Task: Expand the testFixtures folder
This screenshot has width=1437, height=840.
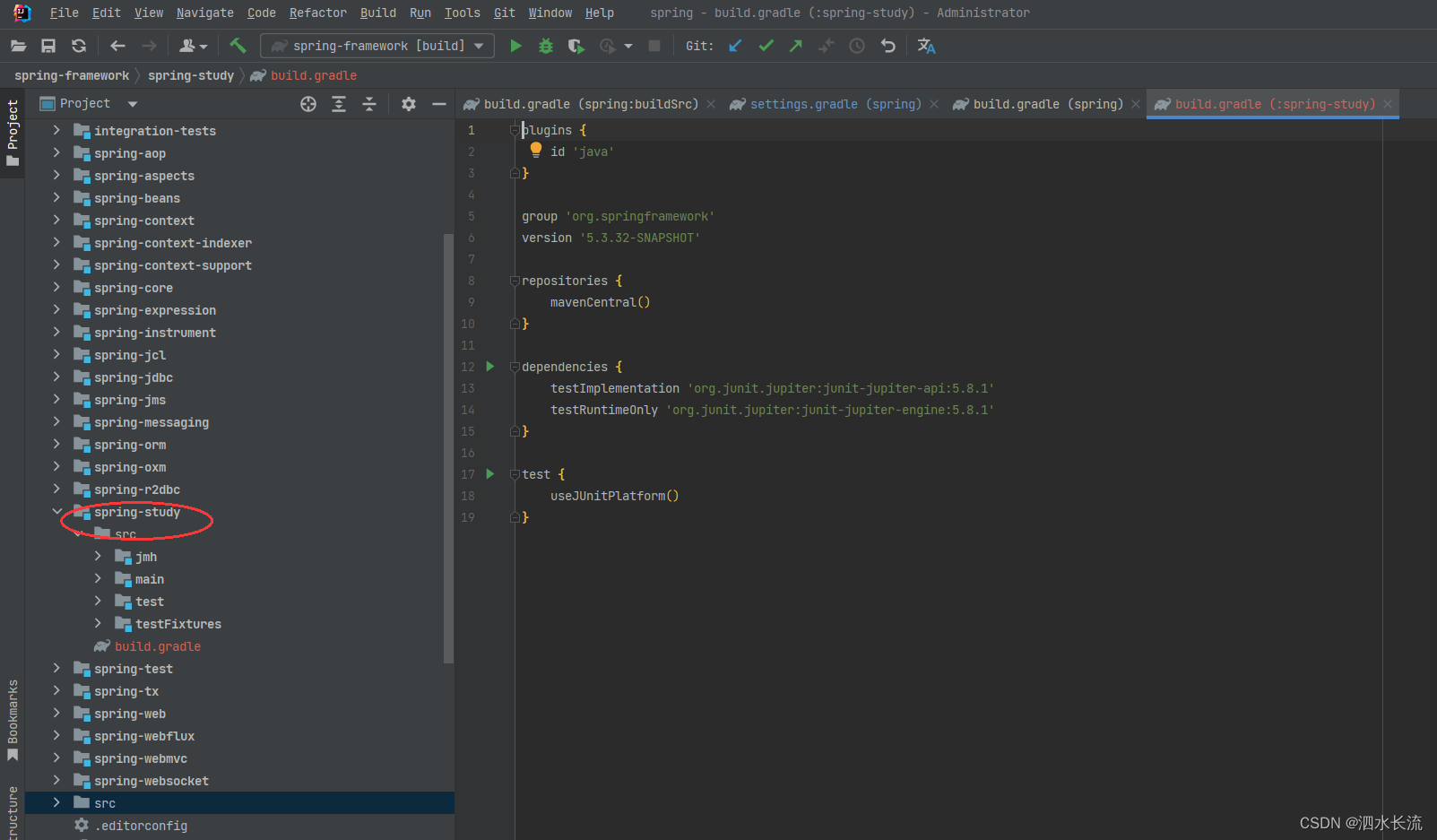Action: point(98,623)
